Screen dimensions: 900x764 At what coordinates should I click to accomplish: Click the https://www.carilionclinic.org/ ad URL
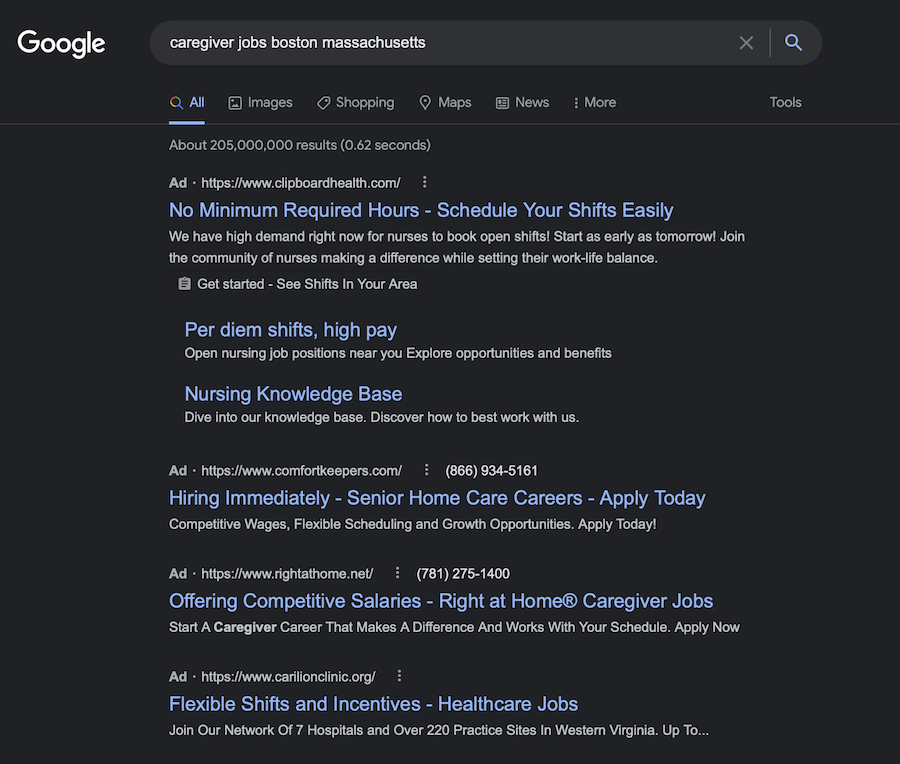coord(288,677)
